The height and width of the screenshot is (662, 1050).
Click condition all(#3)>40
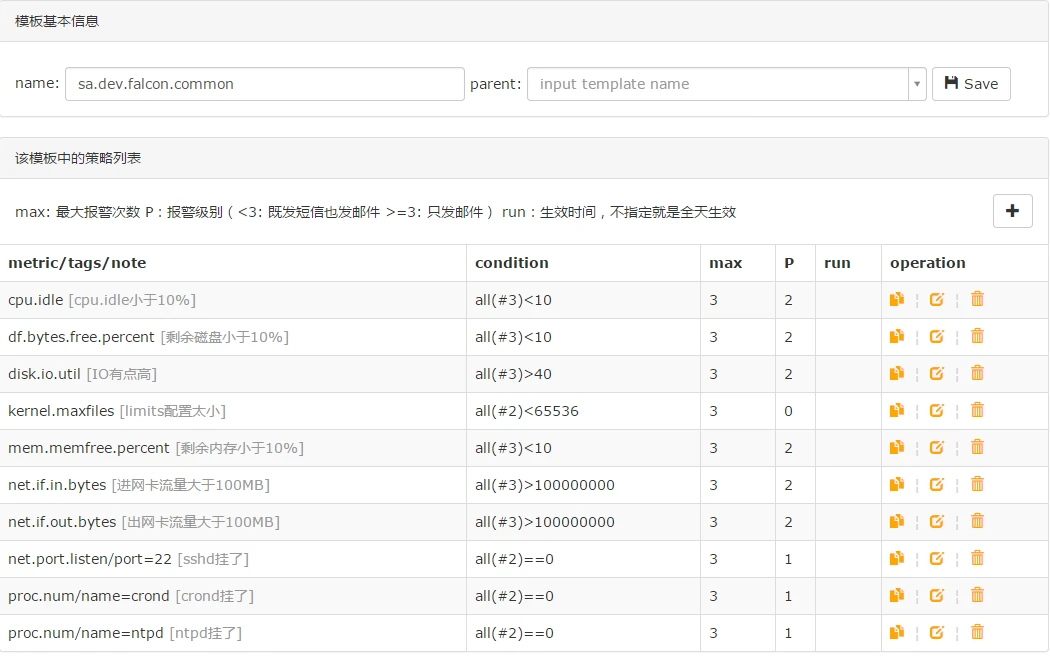[x=513, y=374]
